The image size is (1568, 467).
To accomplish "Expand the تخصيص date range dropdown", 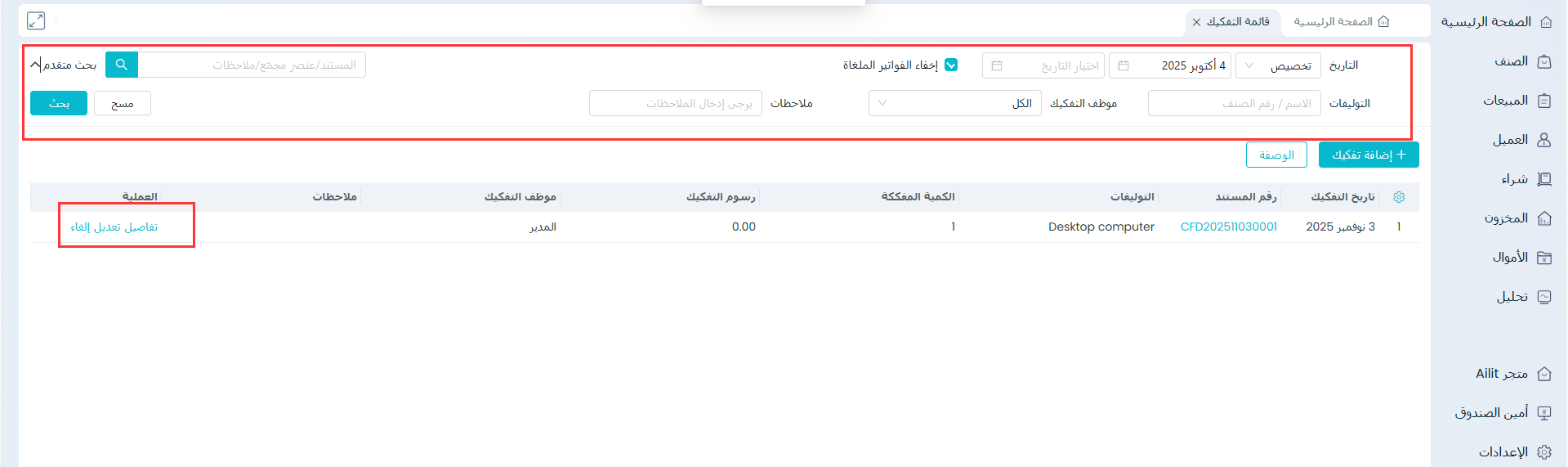I will coord(1277,65).
